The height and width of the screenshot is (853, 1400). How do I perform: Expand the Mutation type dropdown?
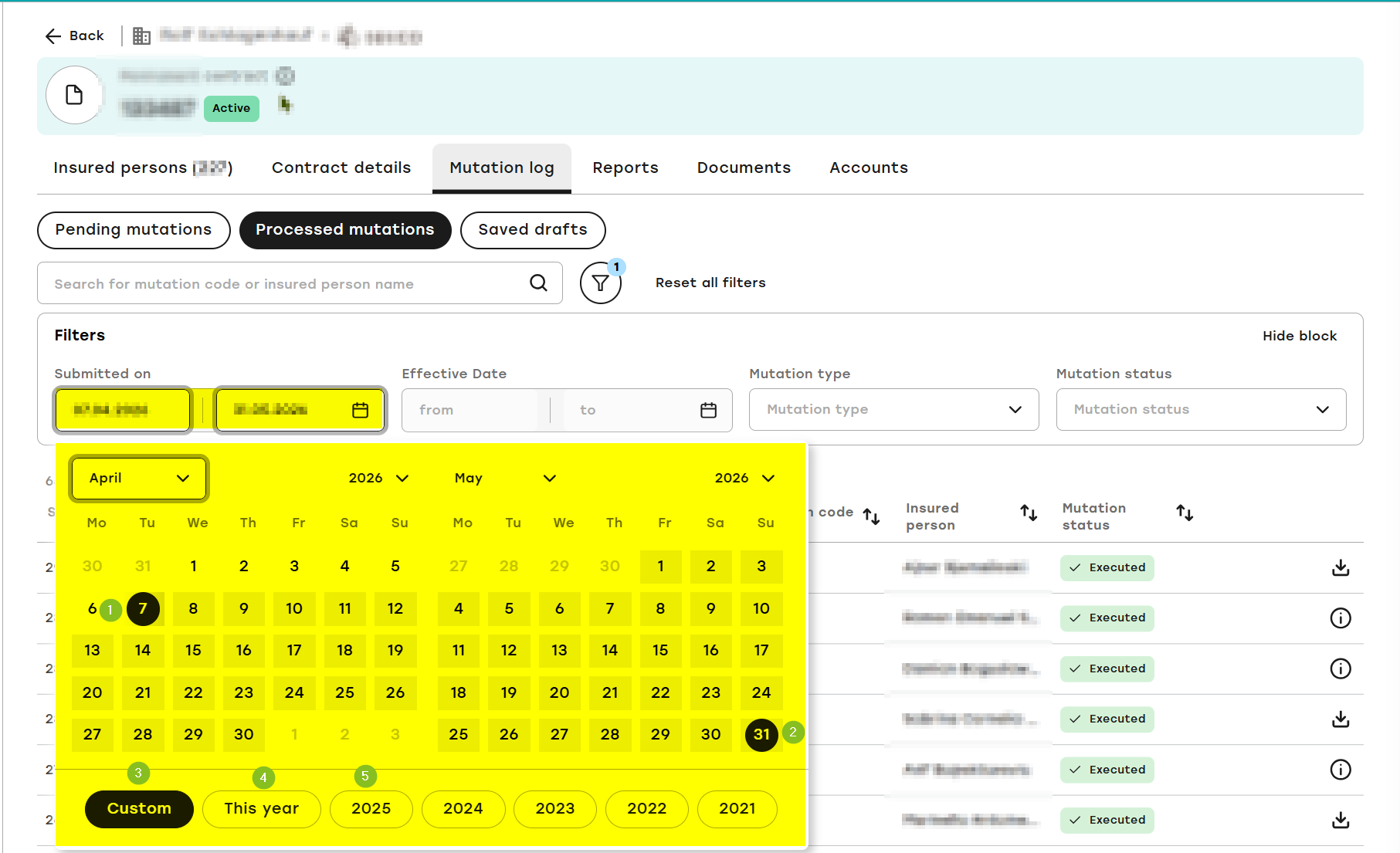click(893, 410)
